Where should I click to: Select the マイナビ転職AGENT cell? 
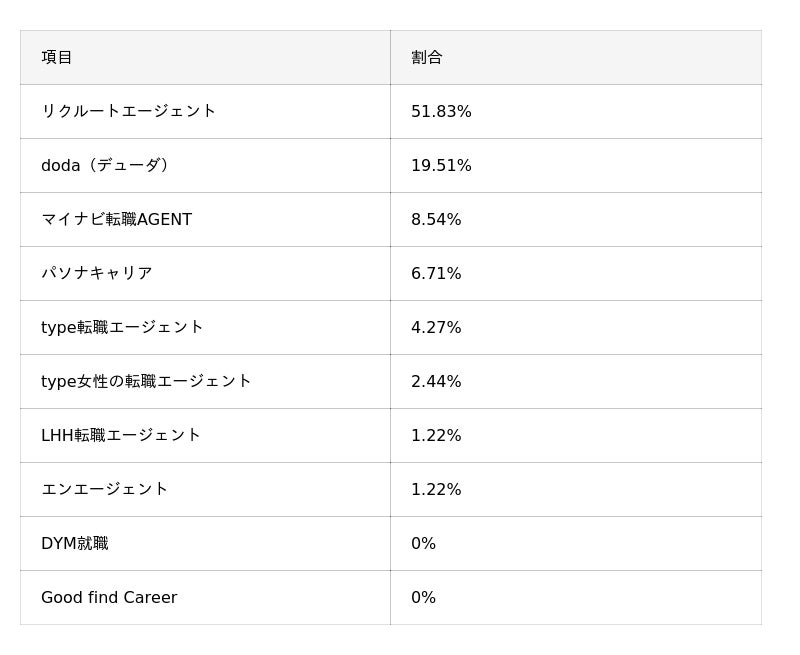coord(116,219)
